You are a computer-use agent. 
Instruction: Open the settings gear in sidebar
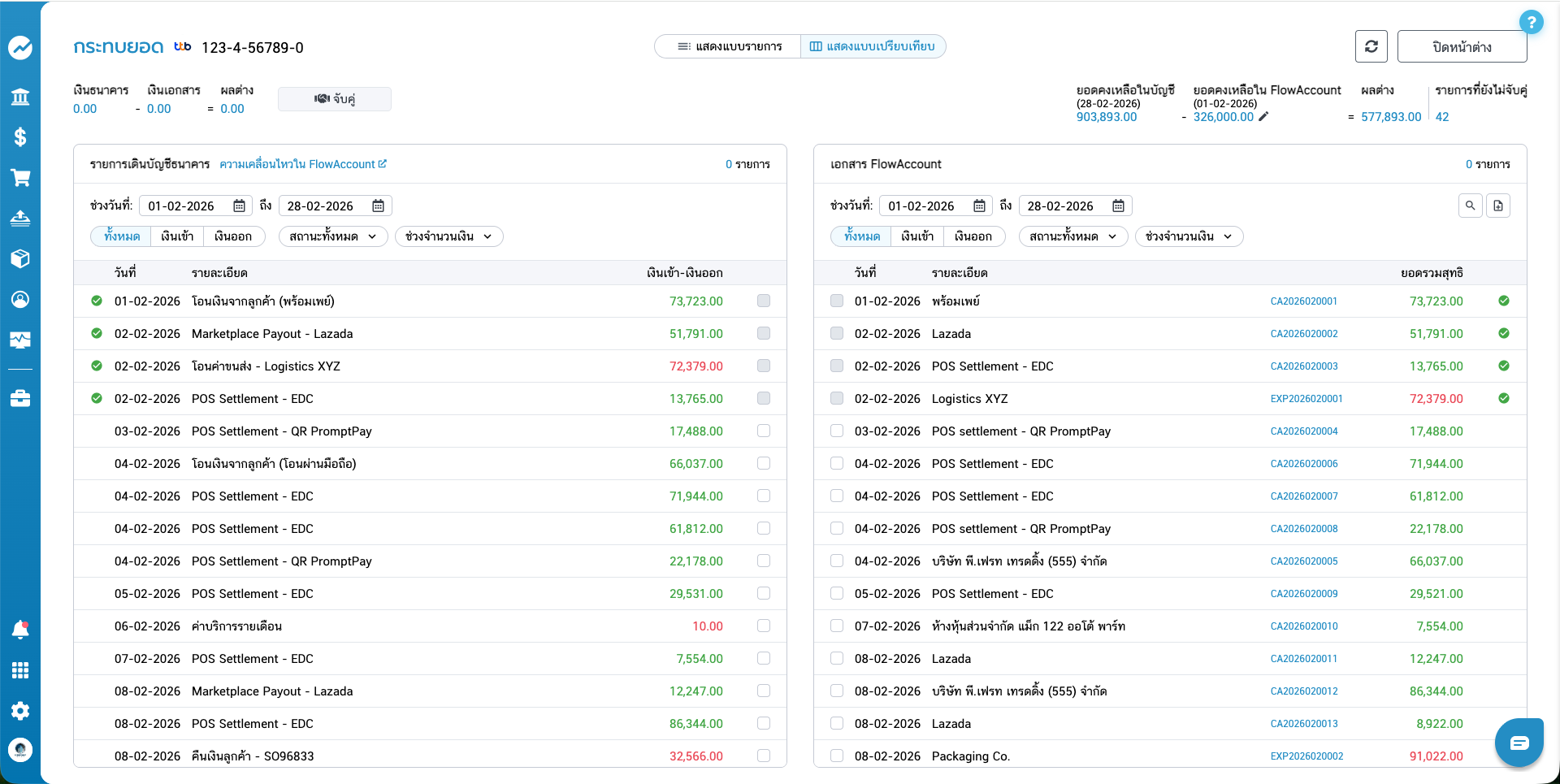coord(20,711)
